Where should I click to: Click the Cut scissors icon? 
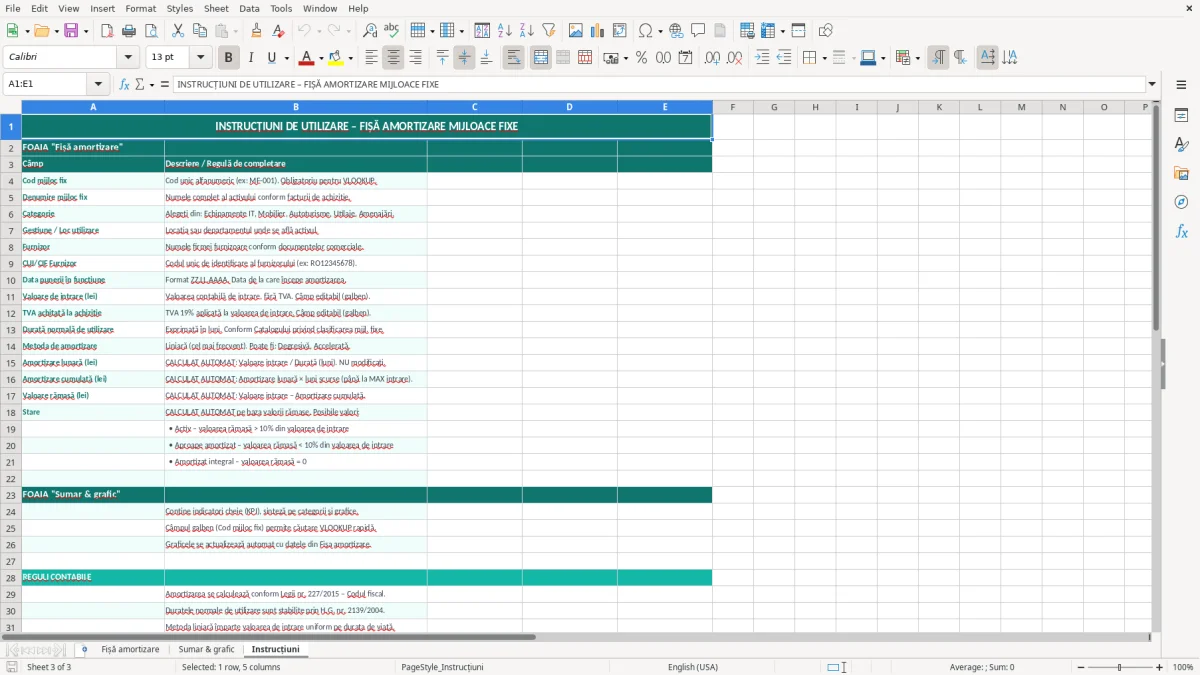[x=178, y=31]
